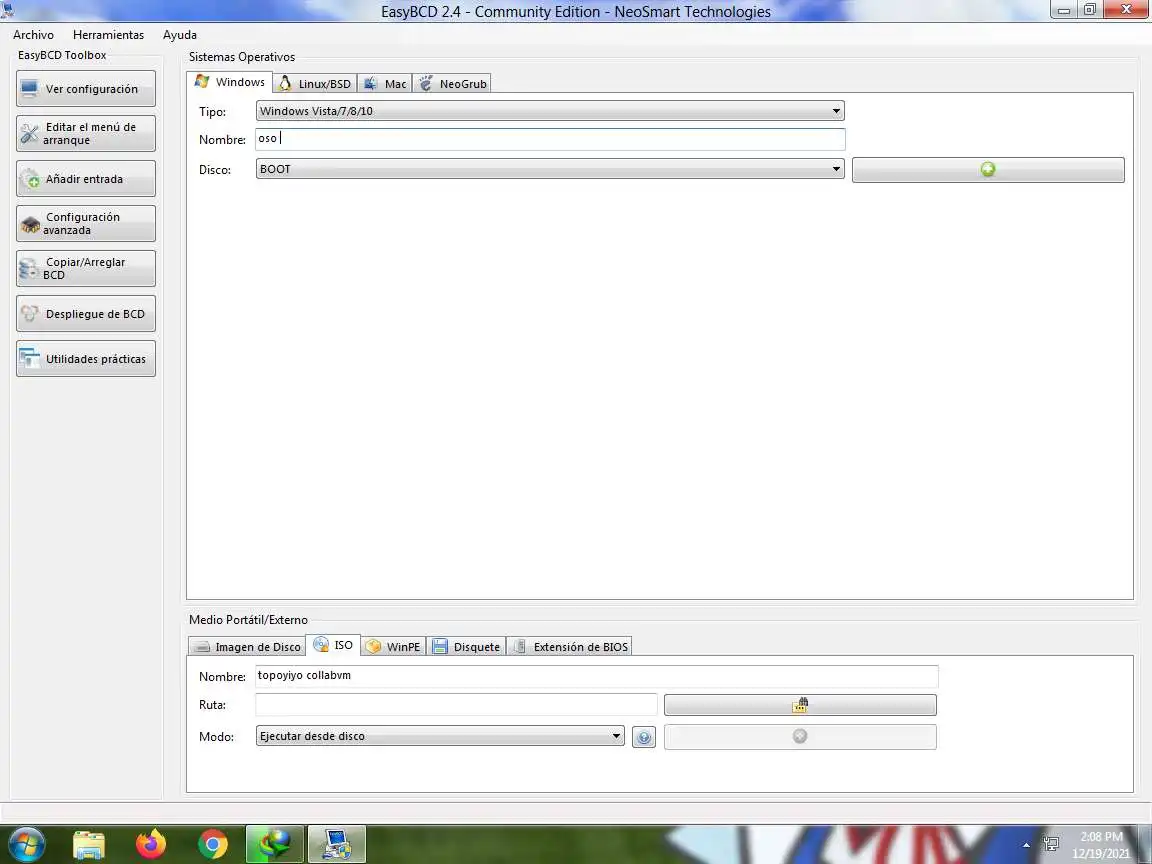Click the empty Ruta path field

coord(456,705)
